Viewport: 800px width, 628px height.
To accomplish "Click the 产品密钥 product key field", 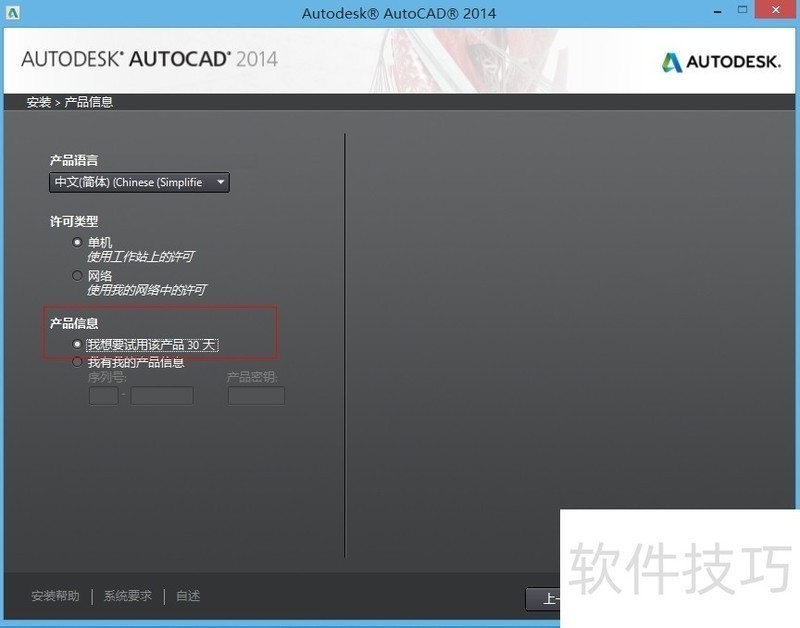I will pos(256,395).
